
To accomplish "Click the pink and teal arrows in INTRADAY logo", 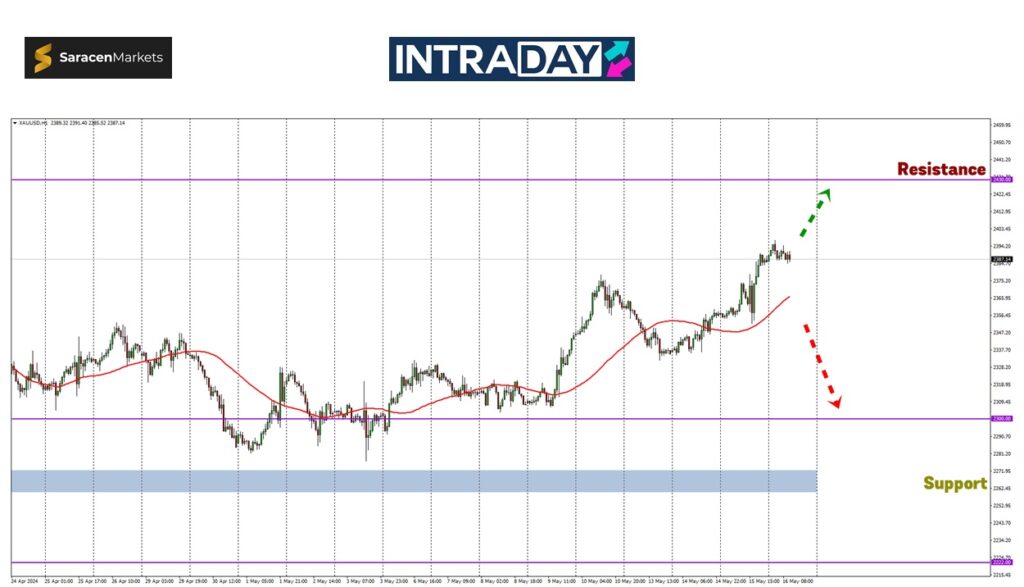I will point(619,59).
